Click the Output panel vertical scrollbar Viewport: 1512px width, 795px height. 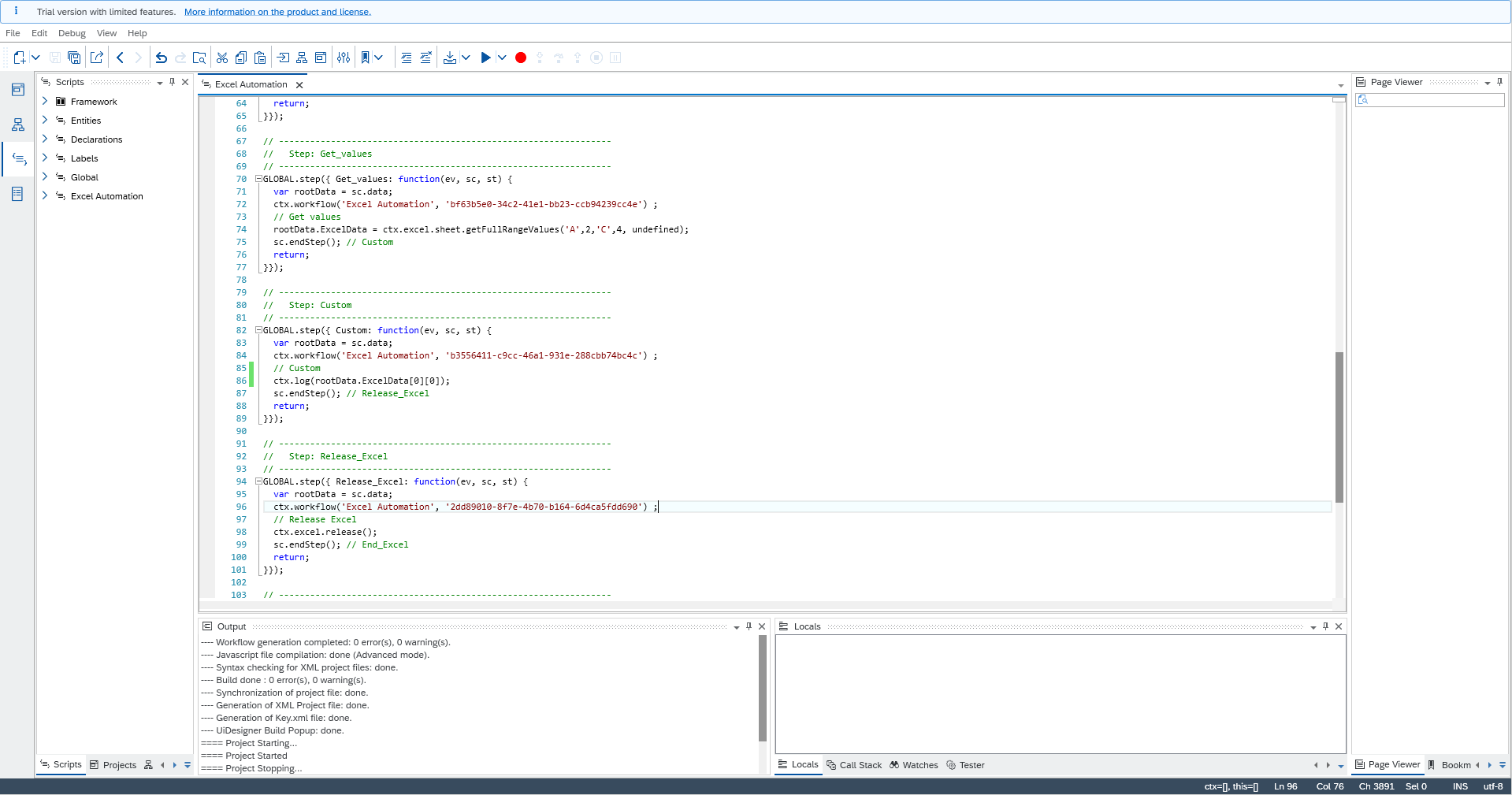click(x=763, y=689)
